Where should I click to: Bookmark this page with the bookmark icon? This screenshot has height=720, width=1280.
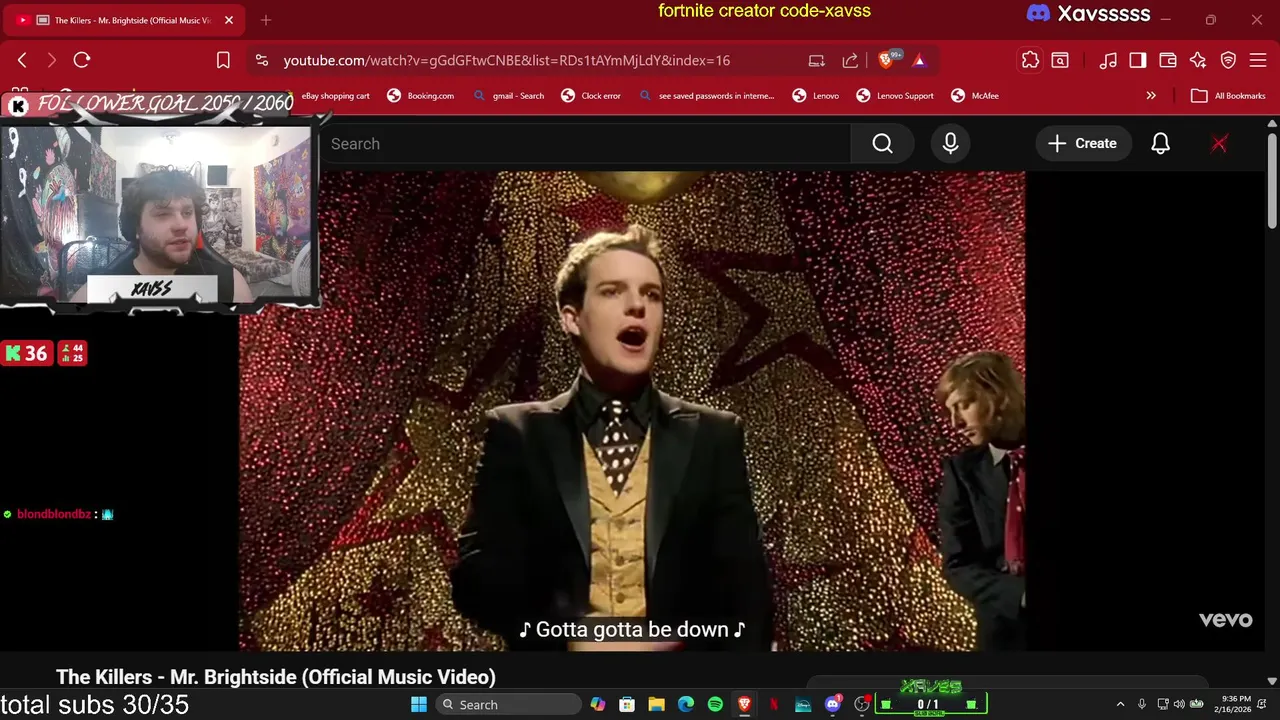223,60
